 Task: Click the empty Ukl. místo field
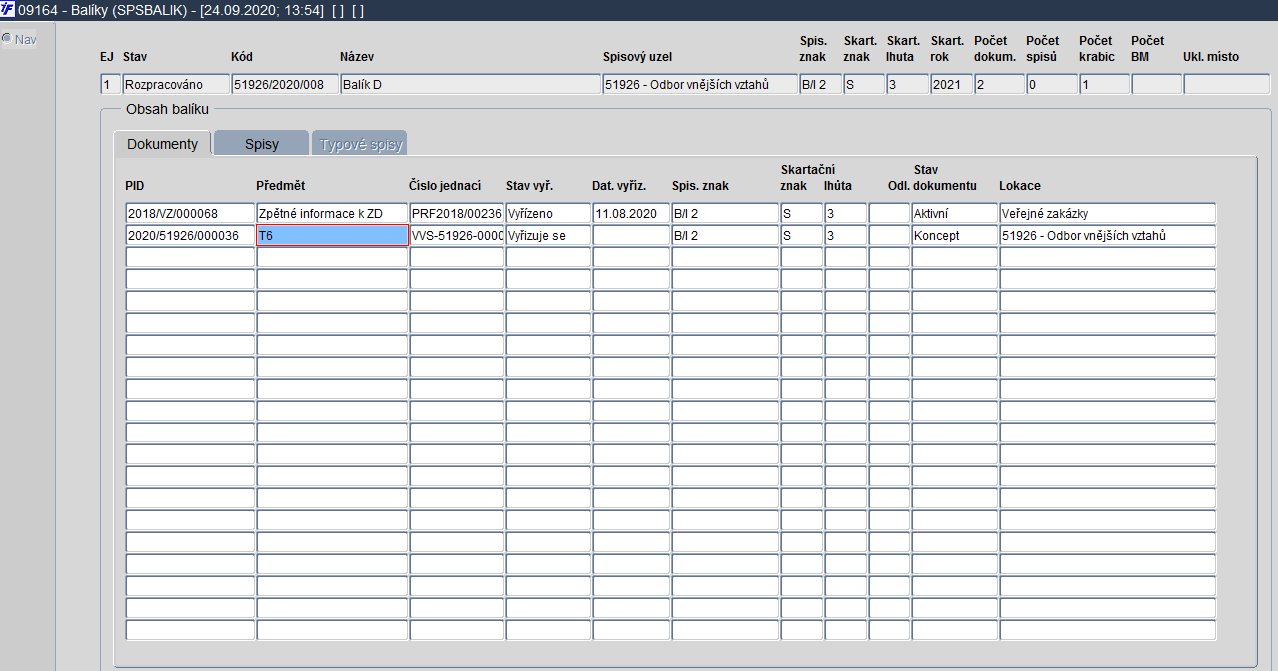tap(1227, 85)
